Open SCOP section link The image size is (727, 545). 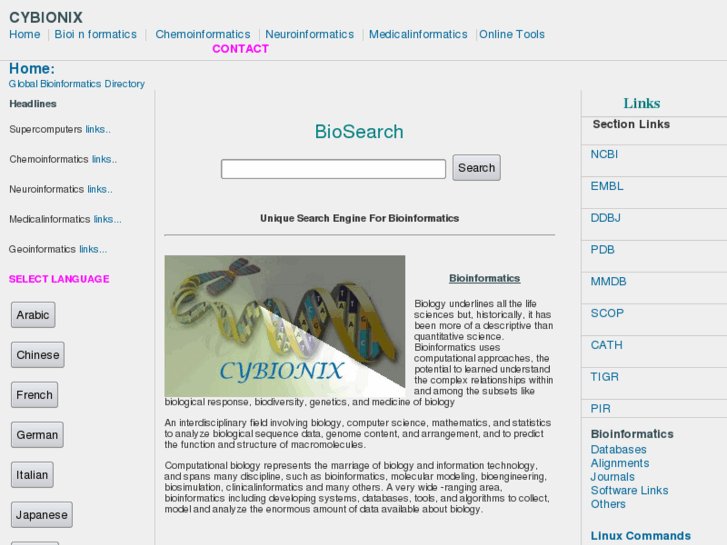607,313
